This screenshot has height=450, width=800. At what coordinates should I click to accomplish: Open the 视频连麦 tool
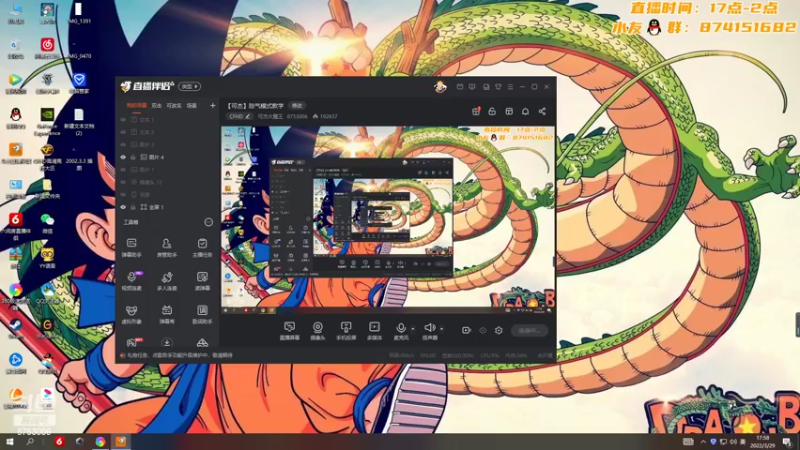(132, 281)
